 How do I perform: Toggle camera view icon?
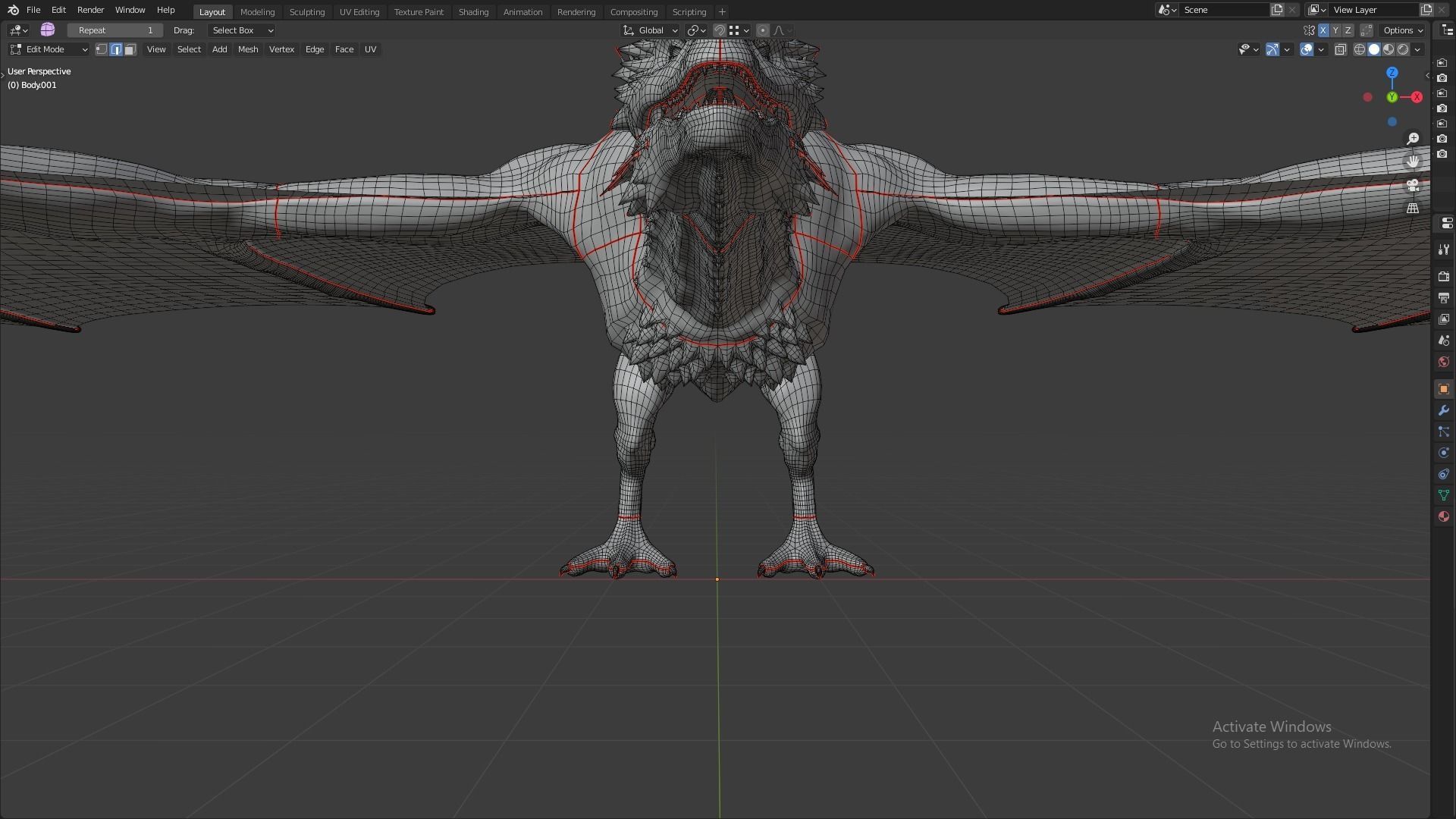pos(1412,185)
